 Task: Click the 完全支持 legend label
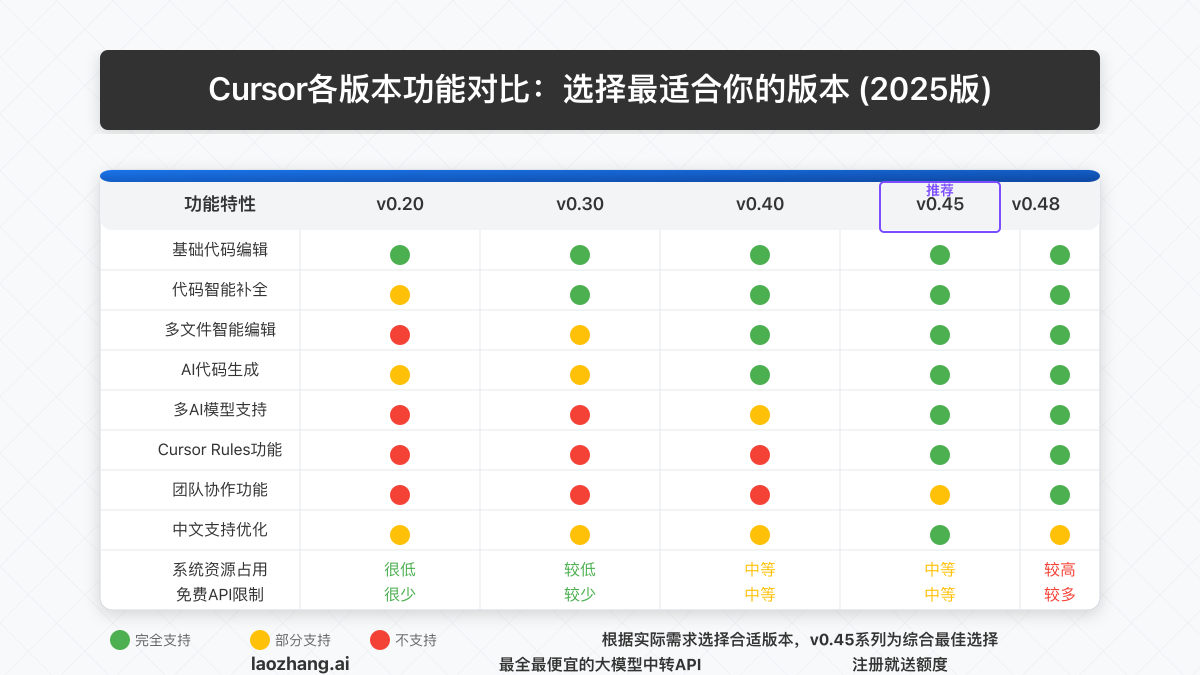point(163,640)
